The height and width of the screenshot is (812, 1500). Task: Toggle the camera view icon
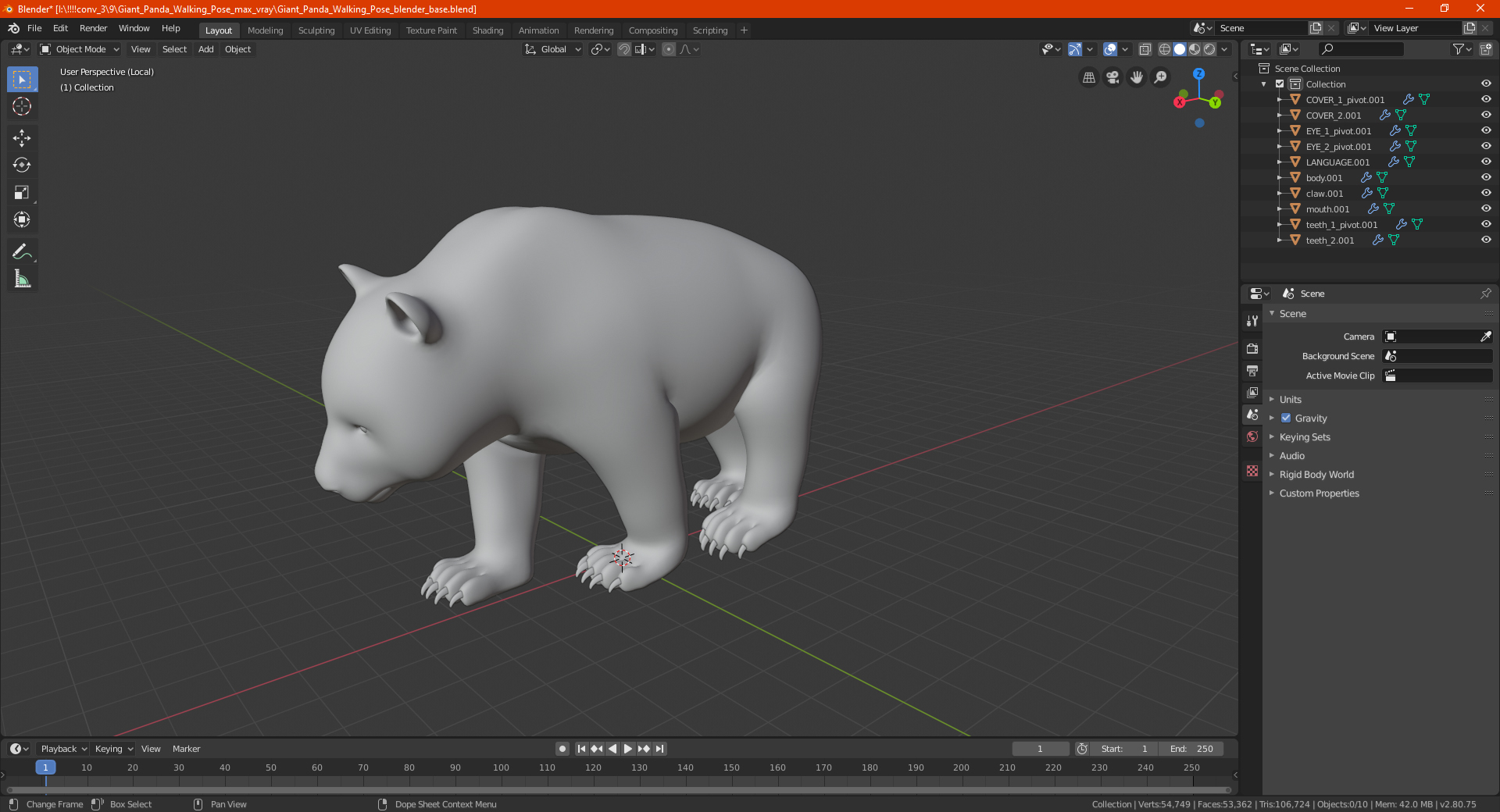[x=1112, y=77]
